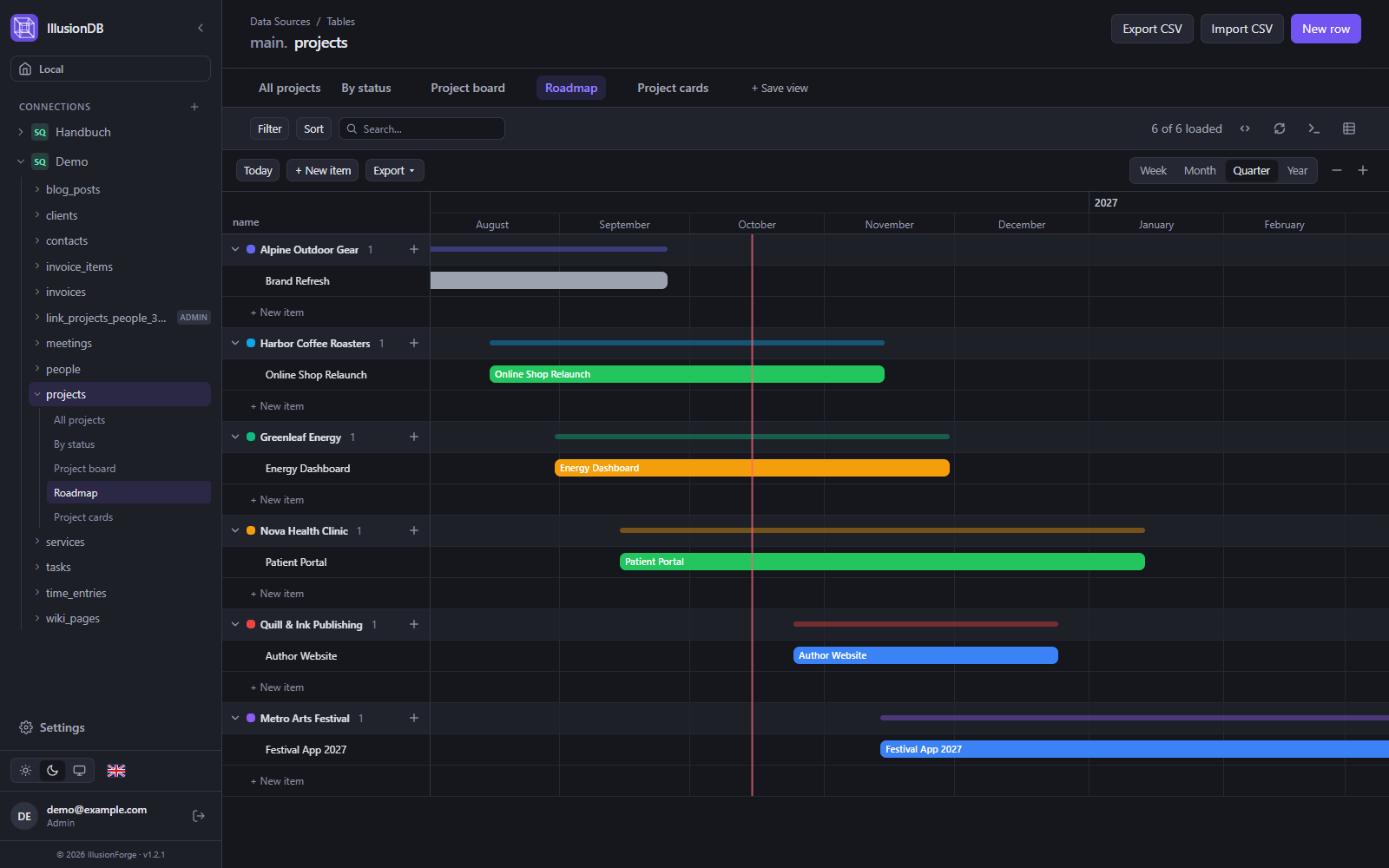Collapse the Demo connection

[21, 161]
